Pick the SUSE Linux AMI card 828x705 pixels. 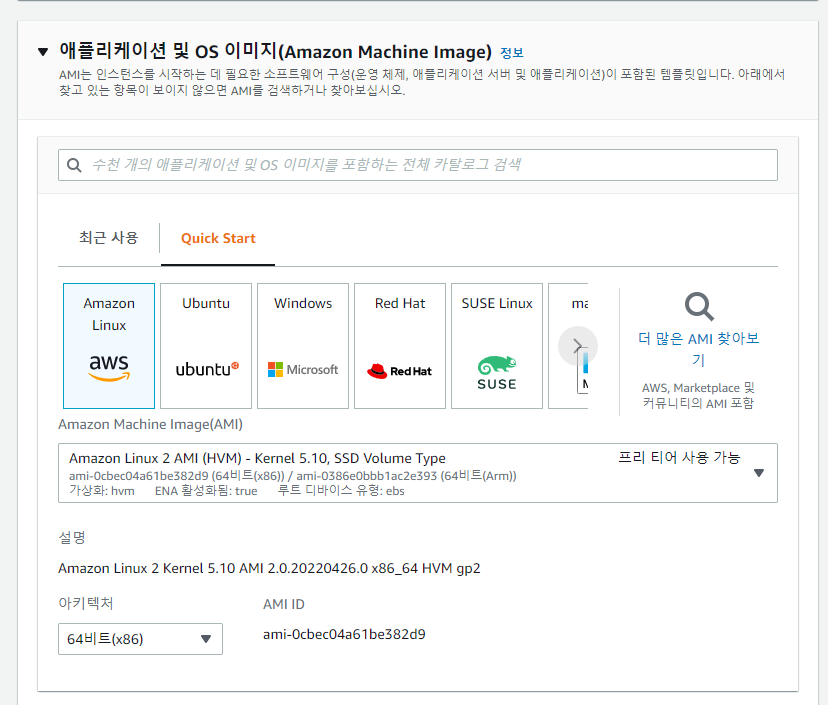[x=497, y=346]
